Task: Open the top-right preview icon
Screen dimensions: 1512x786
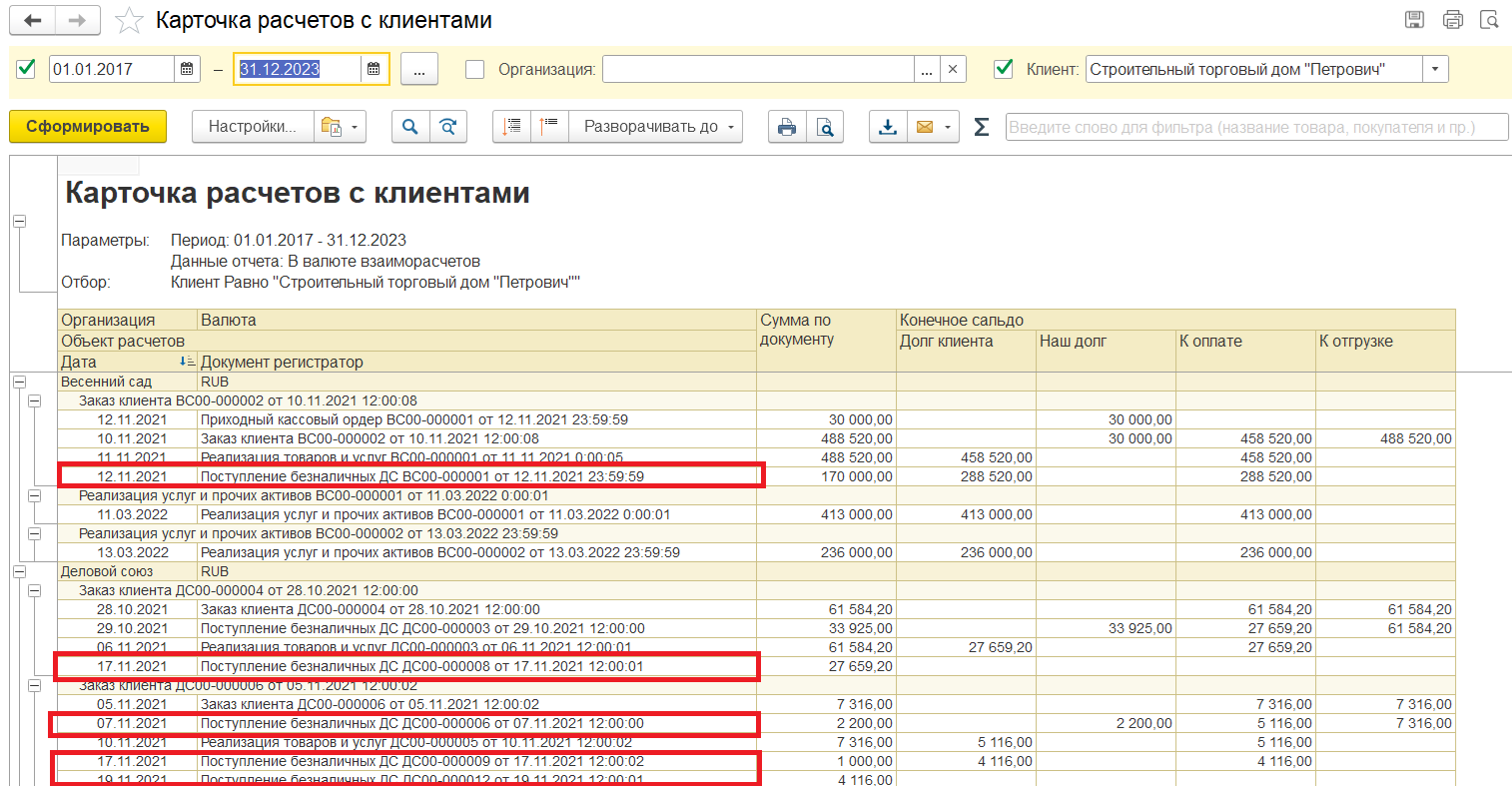Action: pos(1489,19)
